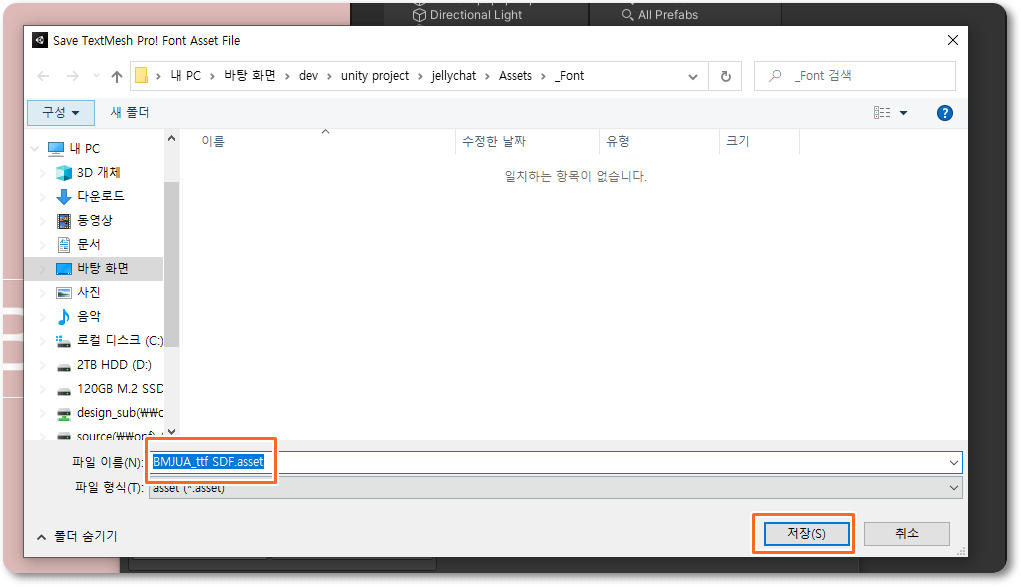Select 다운로드 folder in tree

(x=100, y=196)
